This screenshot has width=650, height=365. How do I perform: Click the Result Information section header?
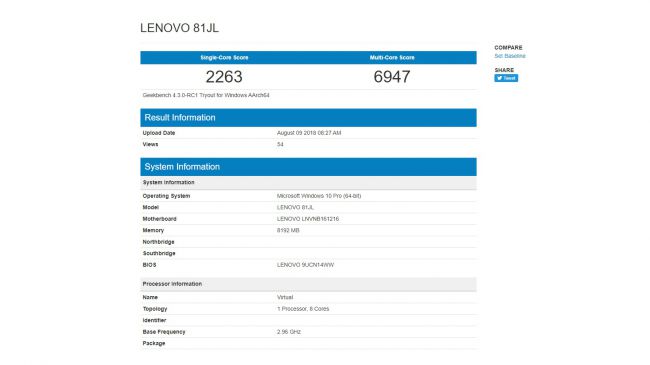(308, 117)
